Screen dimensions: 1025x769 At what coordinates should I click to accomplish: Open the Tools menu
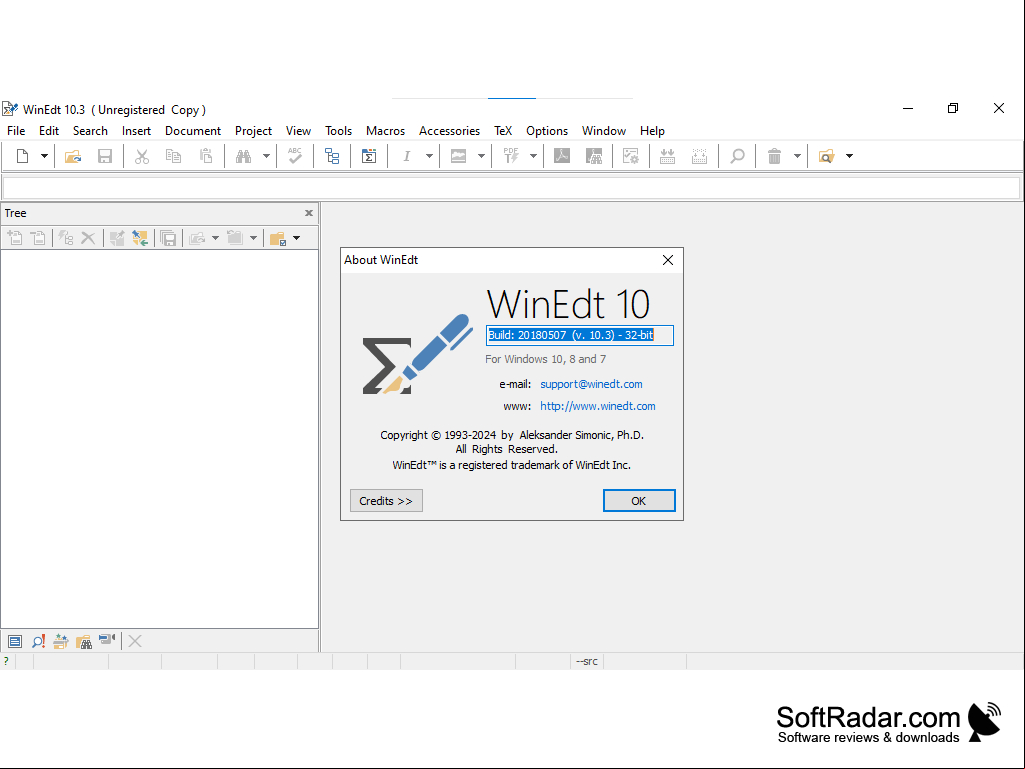click(x=339, y=131)
